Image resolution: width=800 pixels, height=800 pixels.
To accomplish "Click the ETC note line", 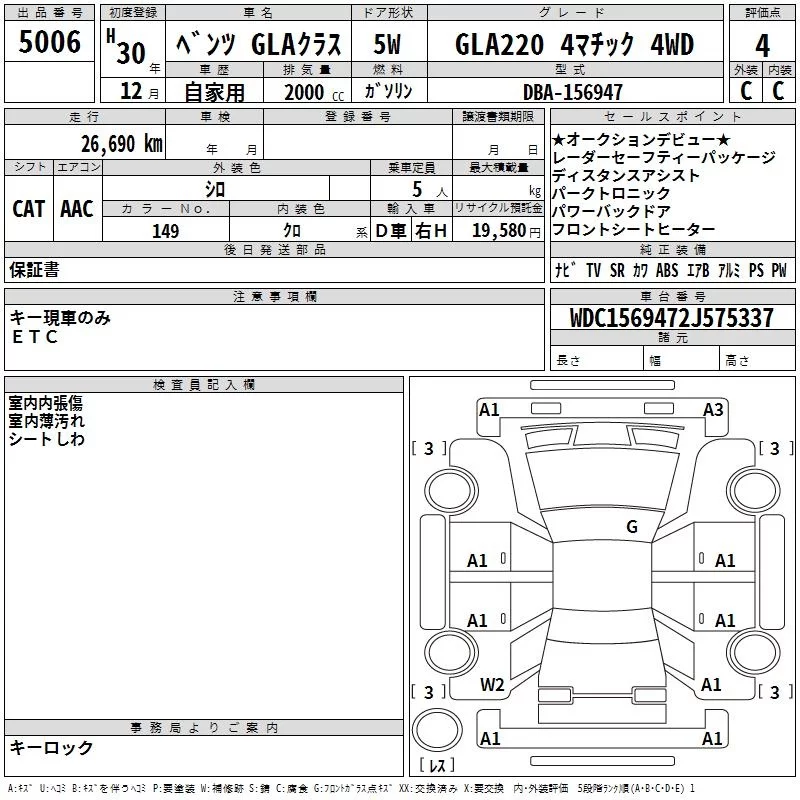I will 35,337.
